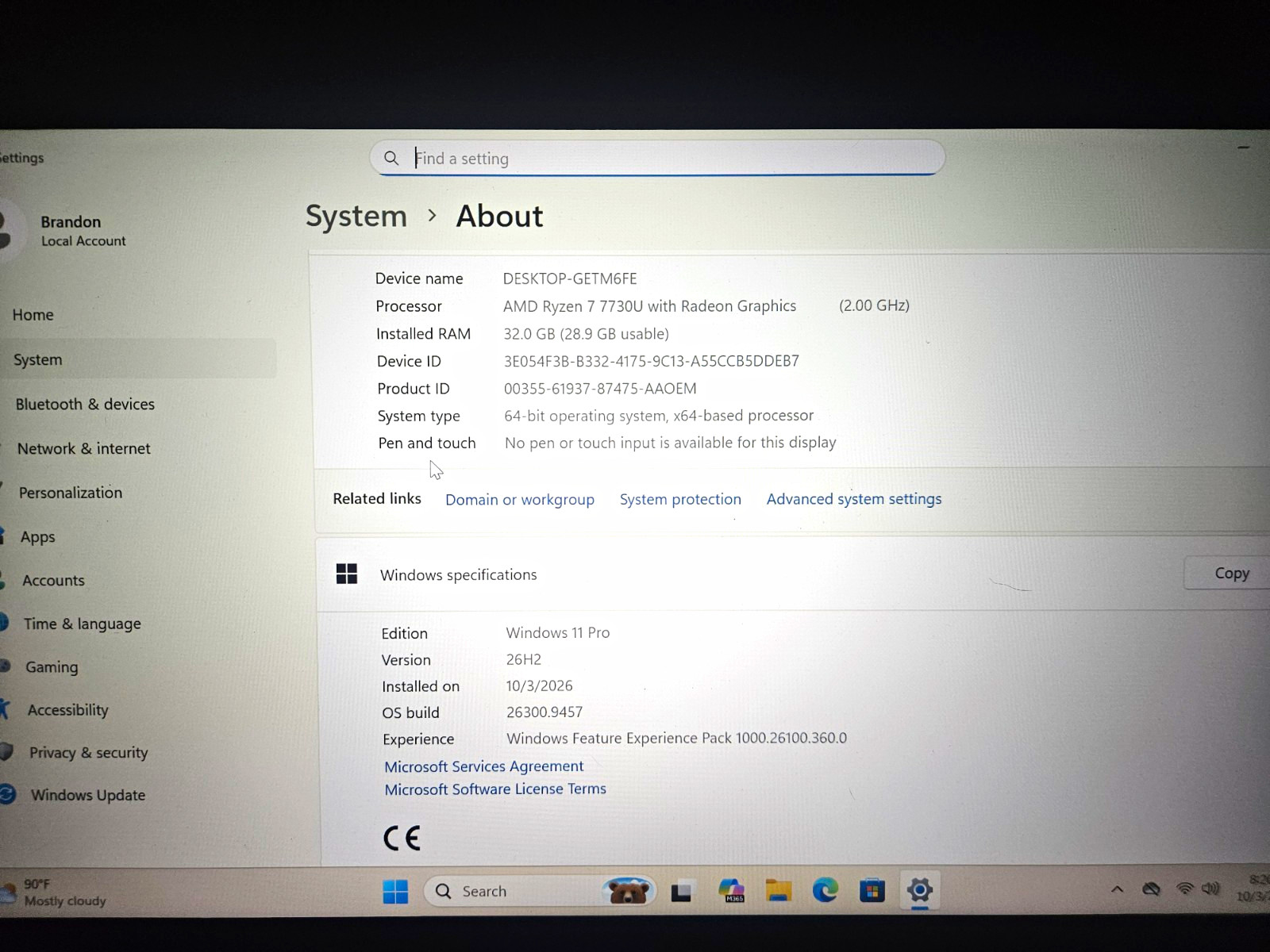Click the magnifier icon in Find a setting

(x=391, y=159)
